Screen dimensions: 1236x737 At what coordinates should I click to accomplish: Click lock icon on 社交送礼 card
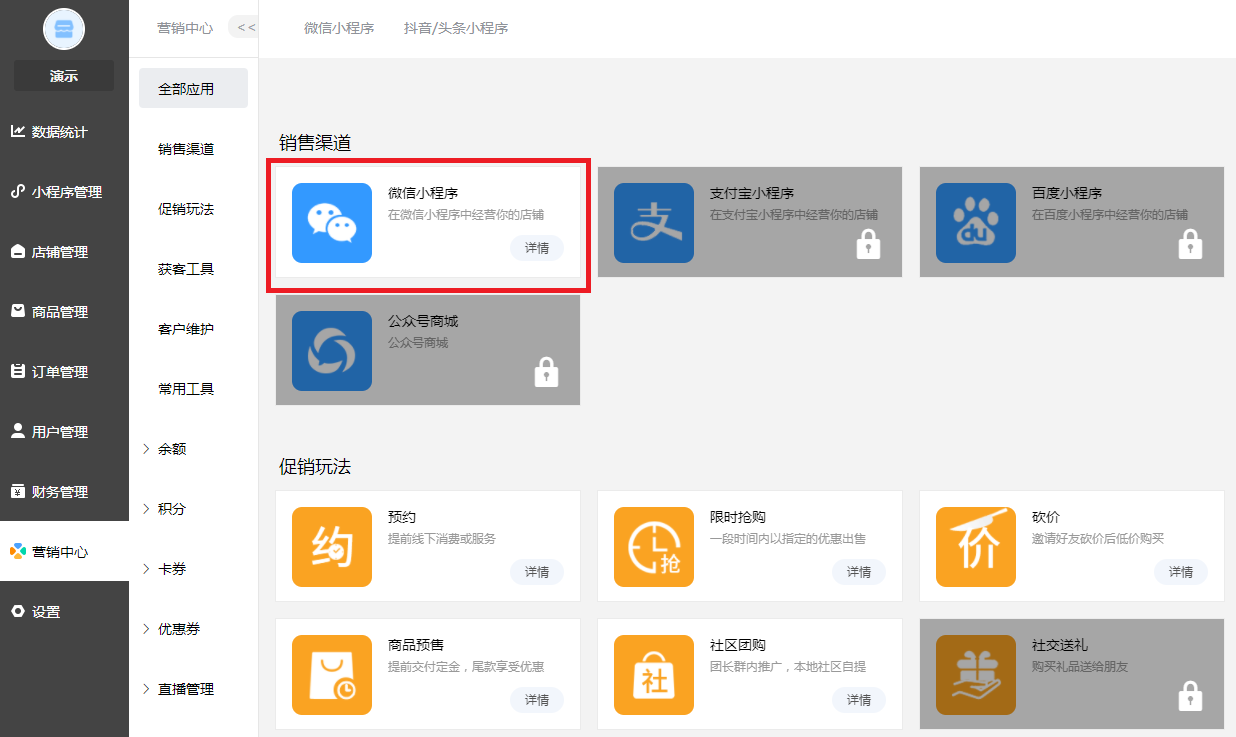[x=1190, y=696]
